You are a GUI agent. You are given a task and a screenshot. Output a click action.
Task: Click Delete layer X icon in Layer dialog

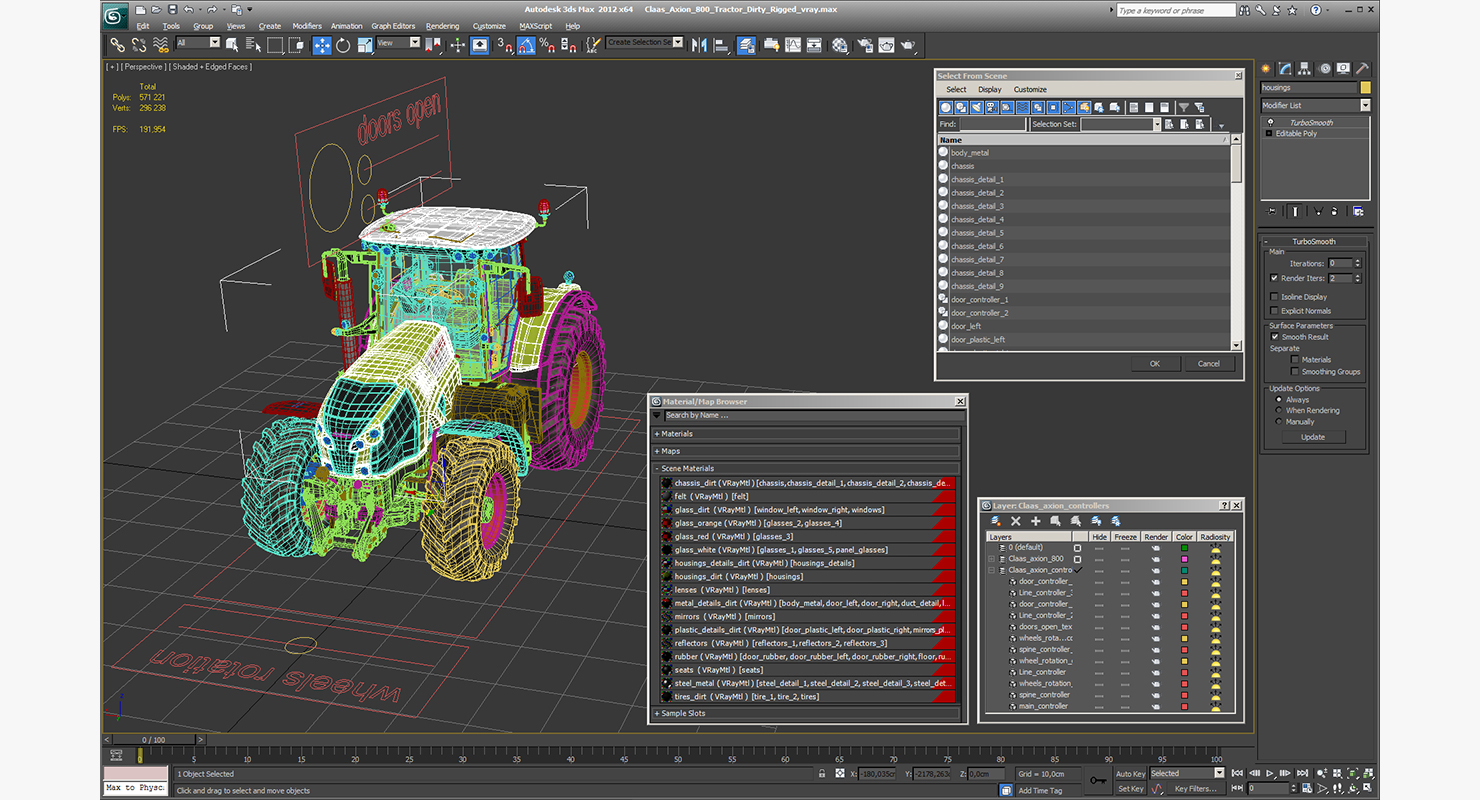click(1016, 521)
